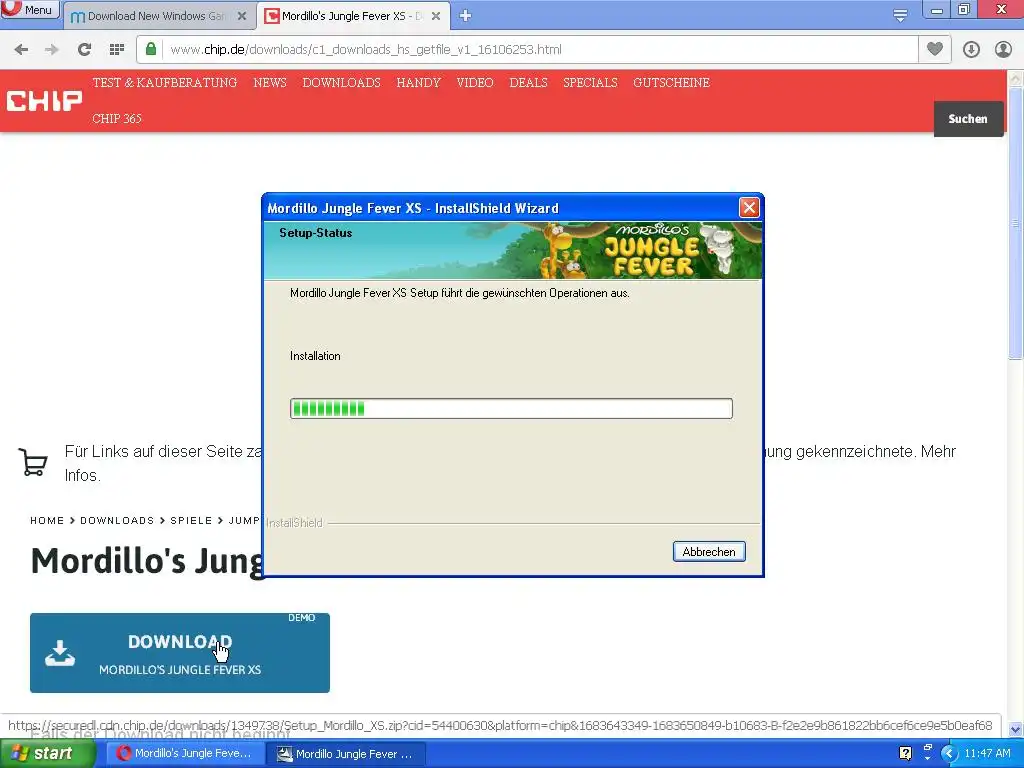Open the user account icon
The height and width of the screenshot is (768, 1024).
1003,50
